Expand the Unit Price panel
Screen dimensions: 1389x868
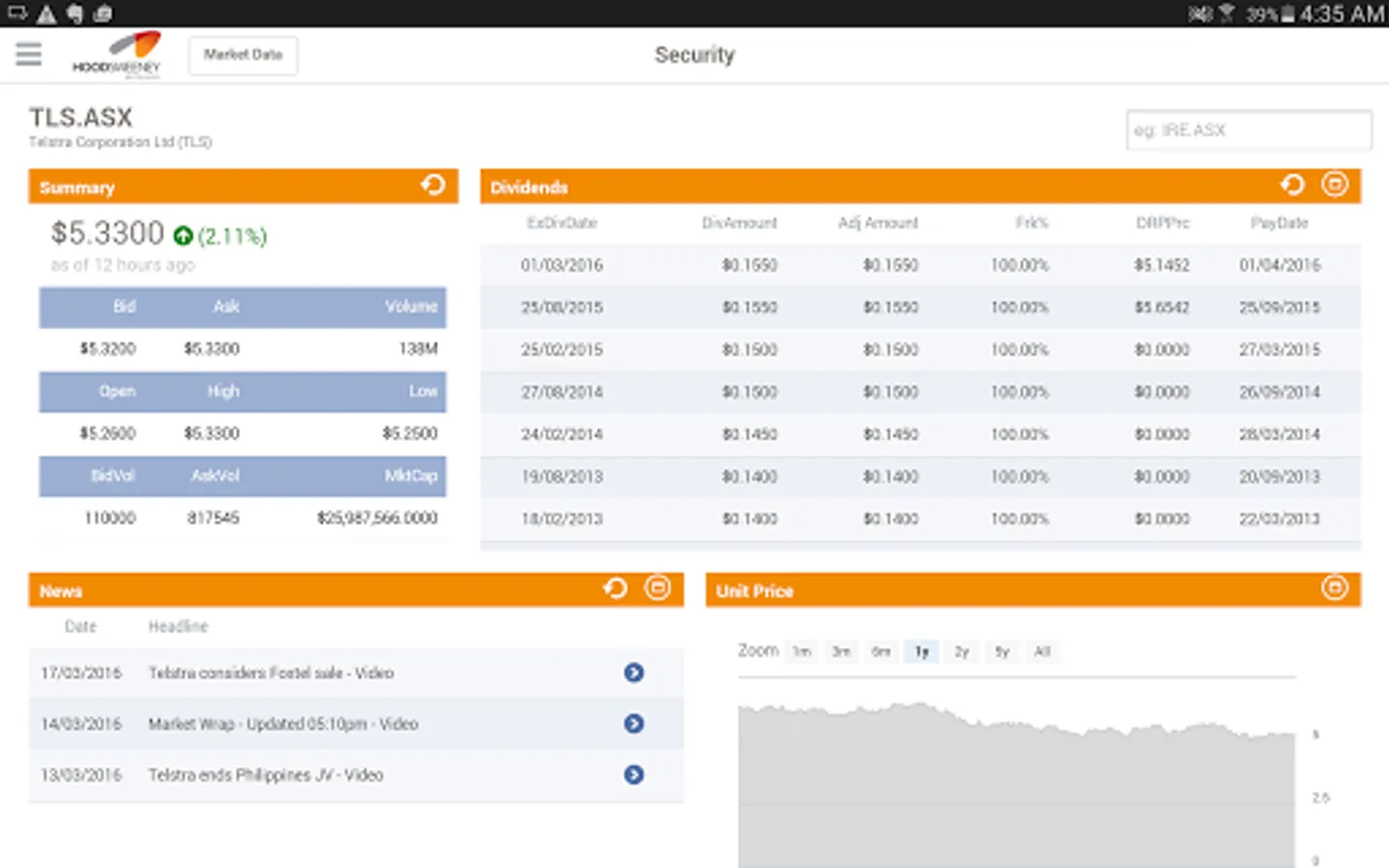click(x=1335, y=588)
